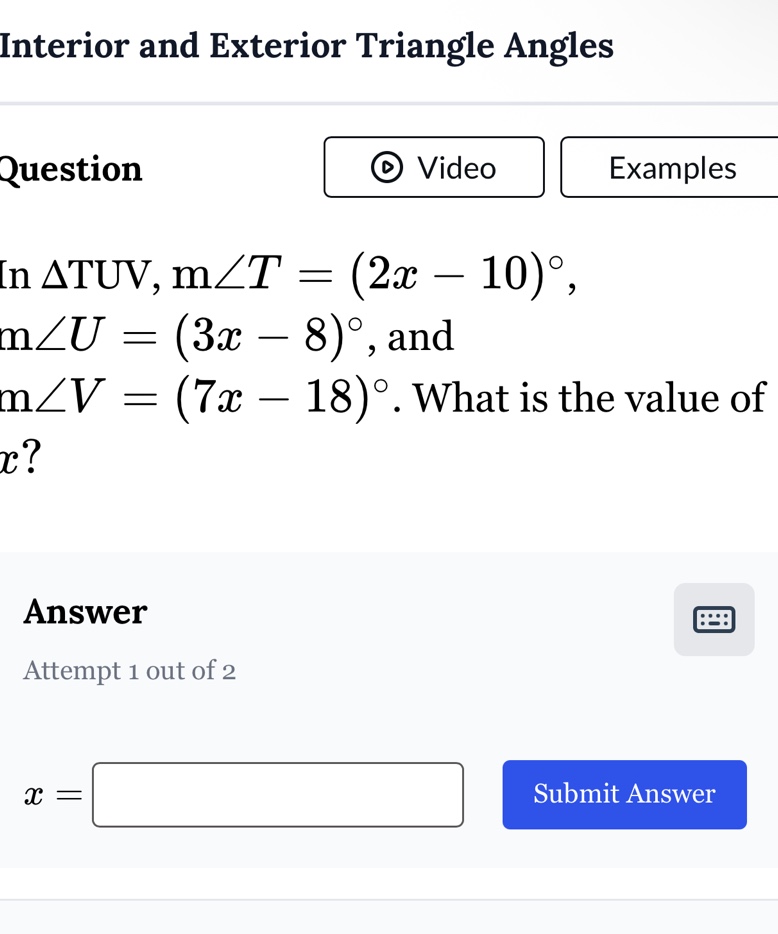Click the 'x =' label beside input
Screen dimensions: 778x934
tap(53, 795)
